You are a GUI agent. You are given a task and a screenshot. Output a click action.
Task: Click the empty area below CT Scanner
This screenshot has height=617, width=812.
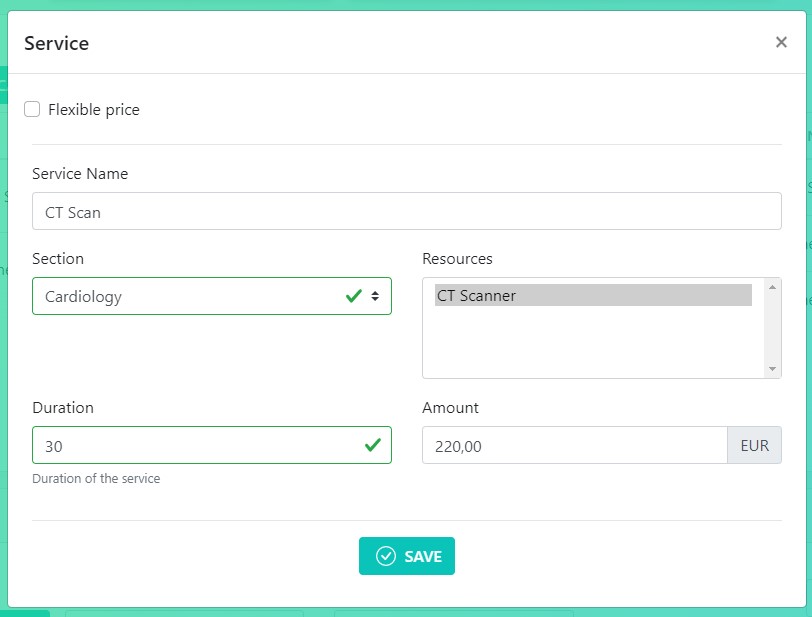[593, 345]
